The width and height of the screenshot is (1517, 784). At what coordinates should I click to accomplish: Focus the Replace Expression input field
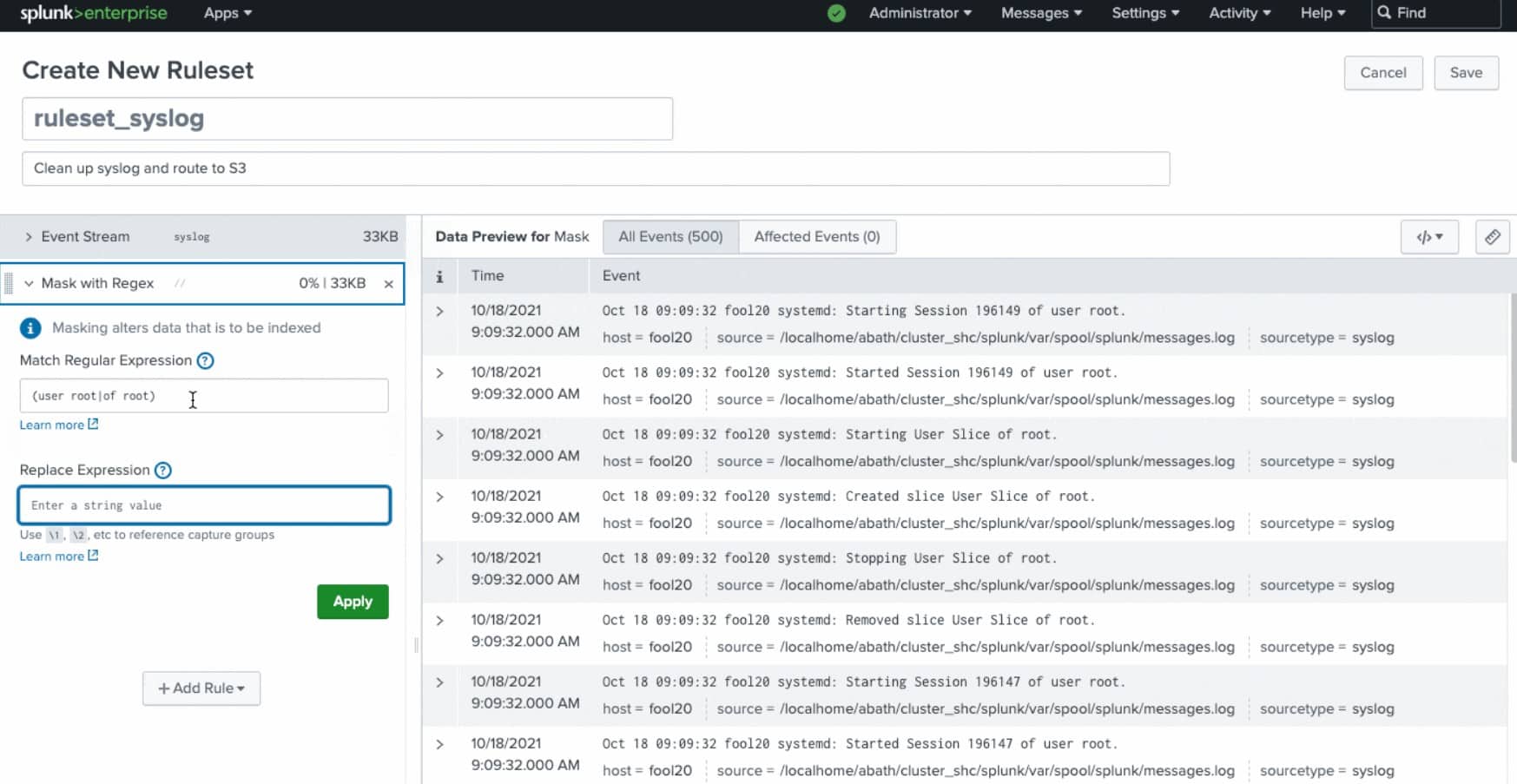pyautogui.click(x=204, y=505)
